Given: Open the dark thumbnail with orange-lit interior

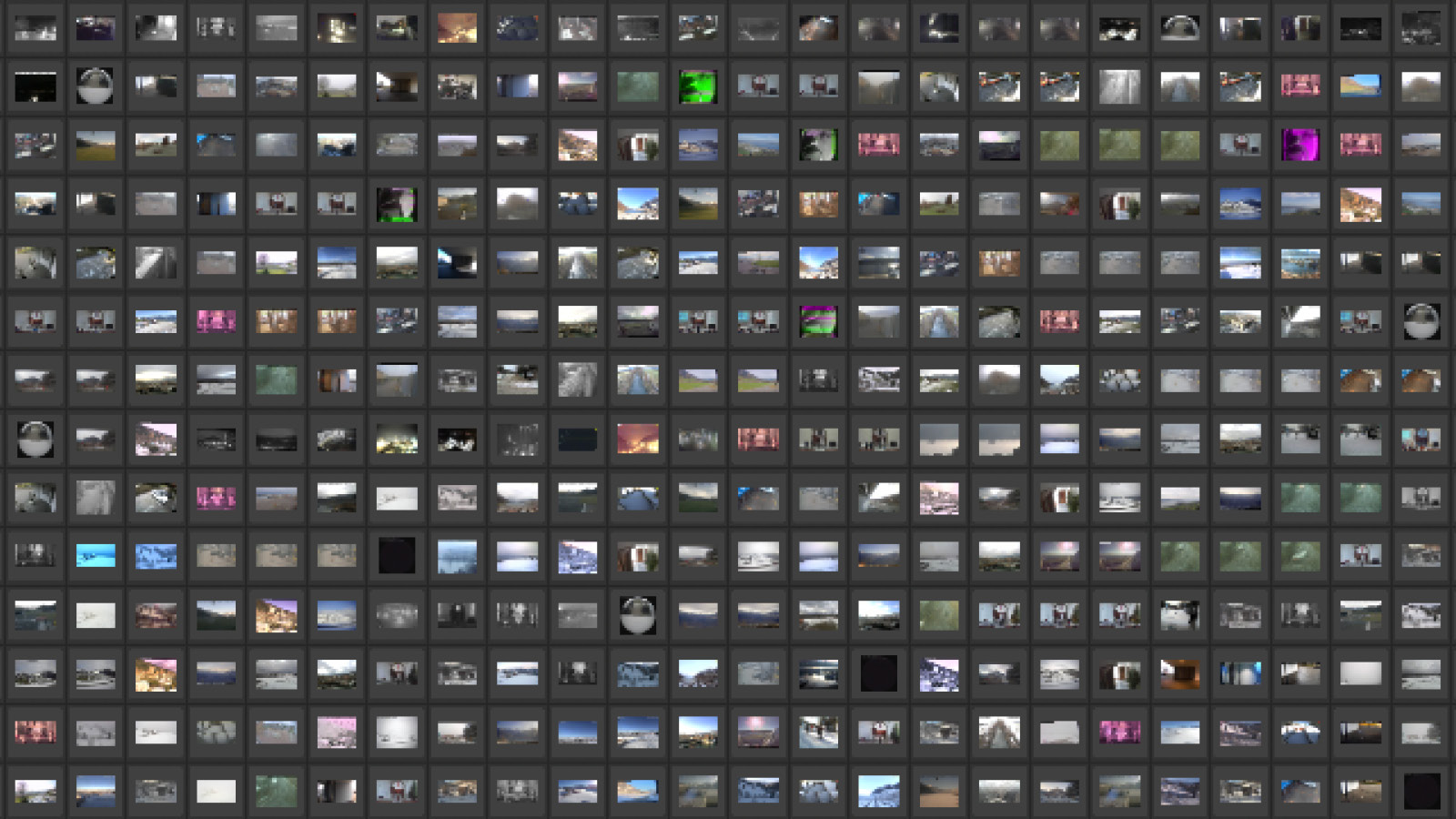Looking at the screenshot, I should pyautogui.click(x=1179, y=674).
